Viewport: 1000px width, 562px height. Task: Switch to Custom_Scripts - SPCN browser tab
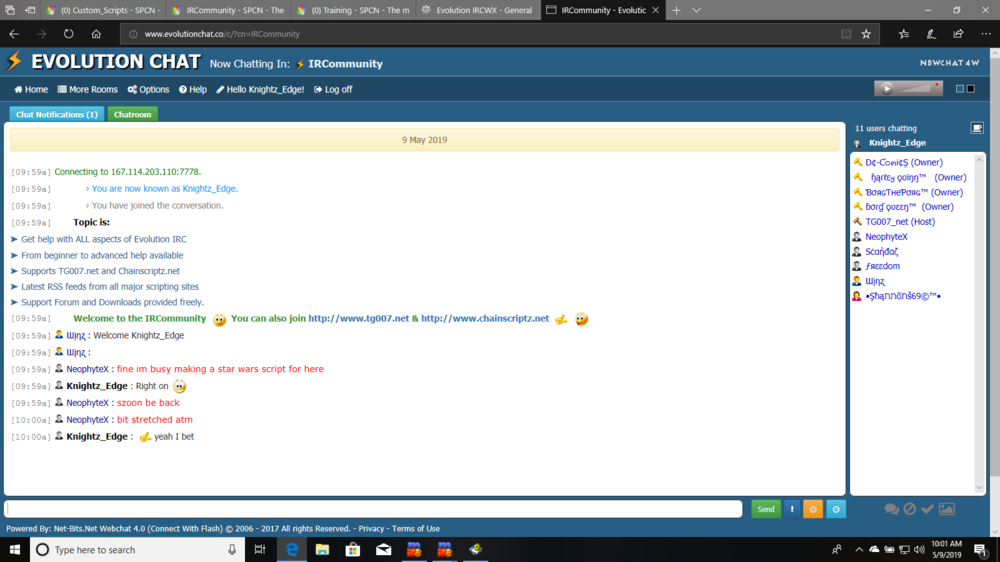[x=104, y=10]
